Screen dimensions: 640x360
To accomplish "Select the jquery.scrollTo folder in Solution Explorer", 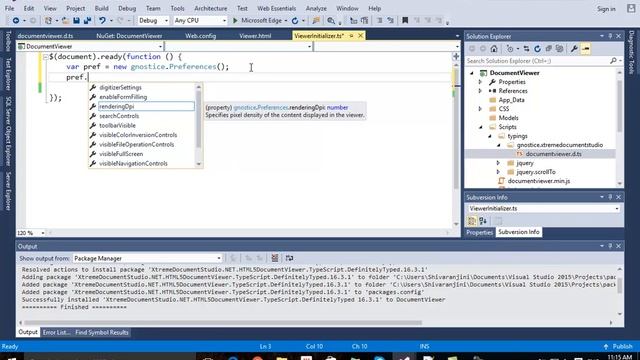I will pos(536,172).
